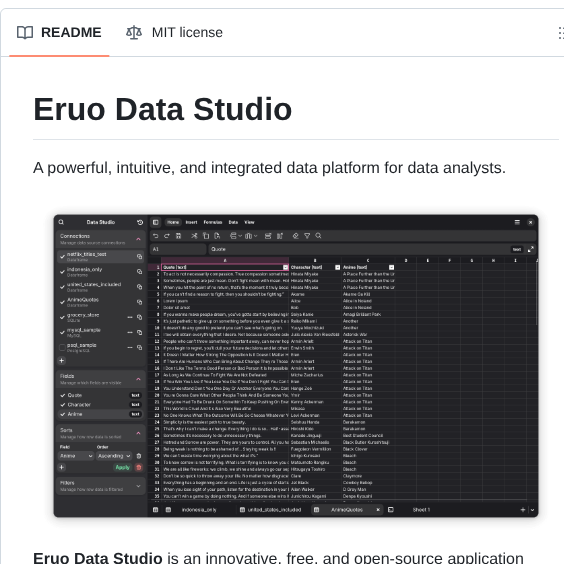Screen dimensions: 564x564
Task: Switch to the united_states_included sheet tab
Action: [270, 510]
